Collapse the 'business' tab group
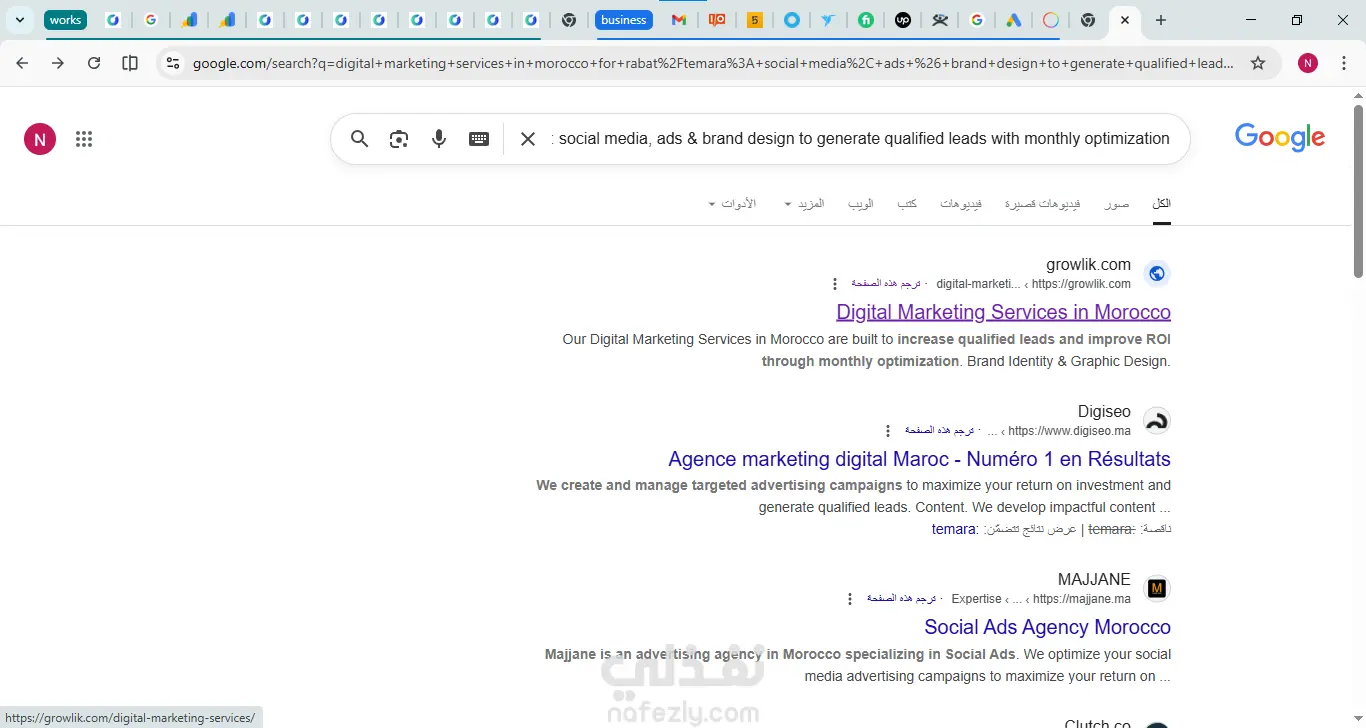Image resolution: width=1366 pixels, height=728 pixels. click(624, 20)
